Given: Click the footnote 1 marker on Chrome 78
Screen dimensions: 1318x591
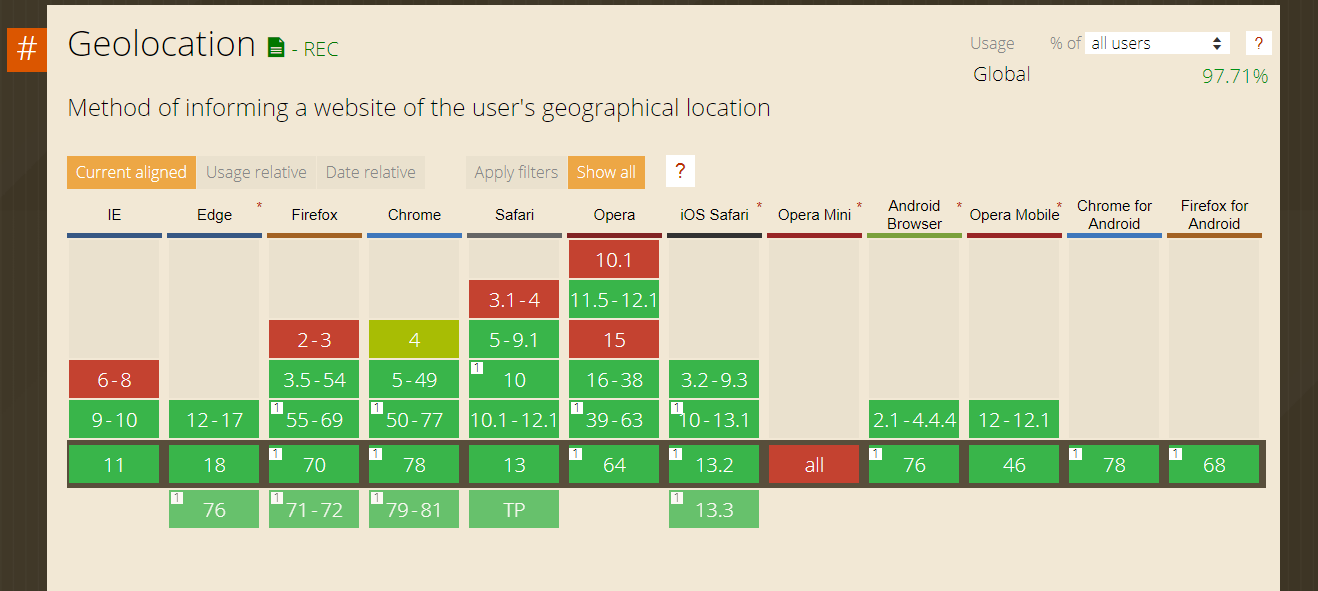Looking at the screenshot, I should pos(376,453).
